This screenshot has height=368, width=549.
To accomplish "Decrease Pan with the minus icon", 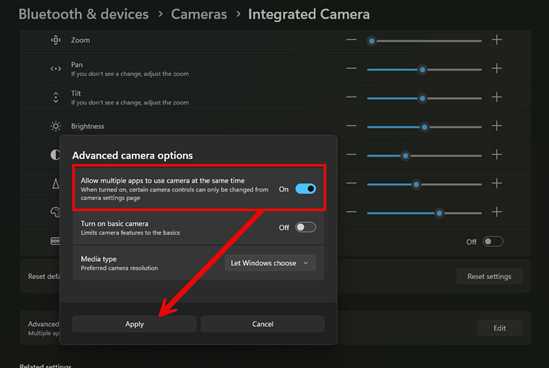I will click(351, 69).
